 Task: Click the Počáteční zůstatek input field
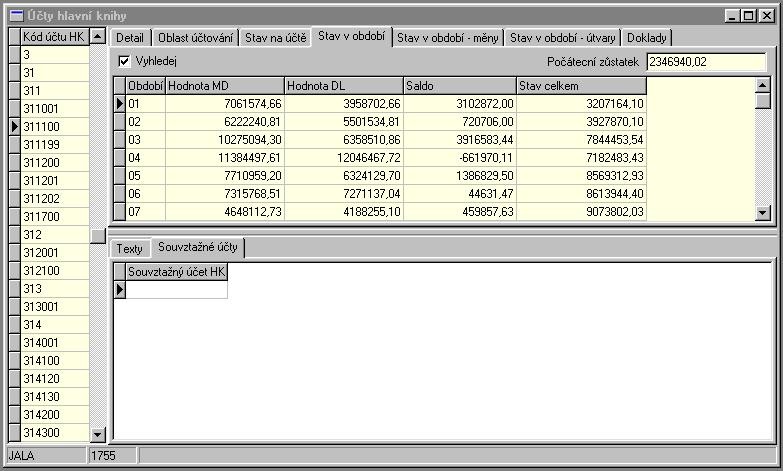point(705,62)
